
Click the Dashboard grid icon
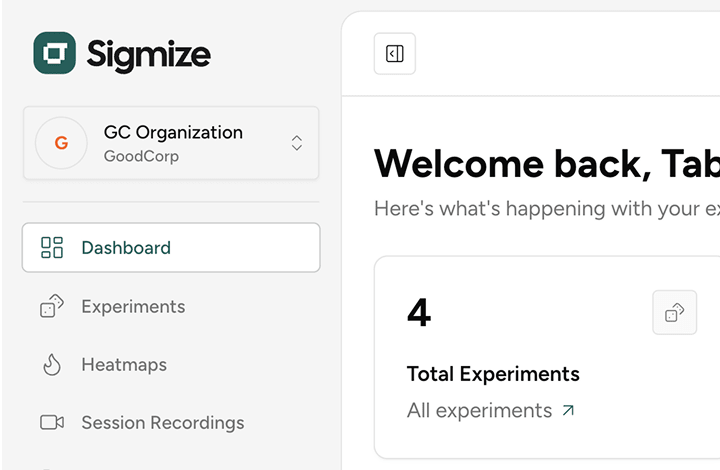52,248
